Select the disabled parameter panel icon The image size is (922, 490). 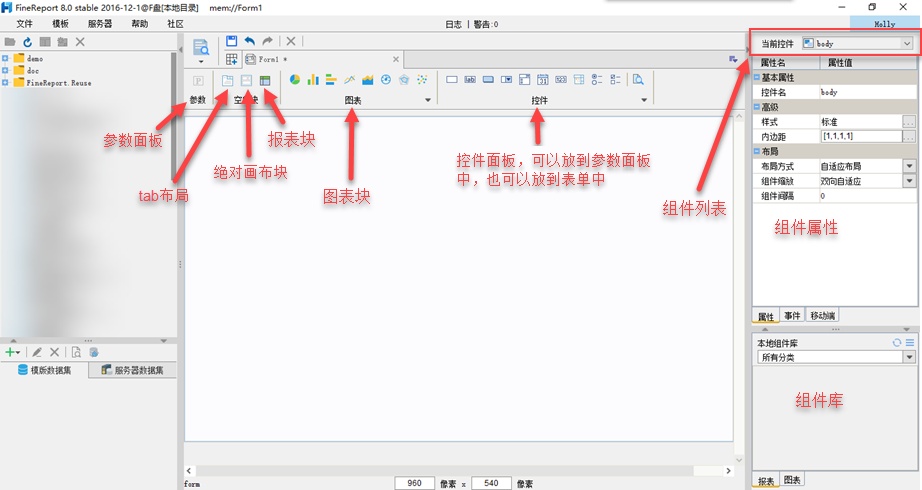tap(199, 81)
